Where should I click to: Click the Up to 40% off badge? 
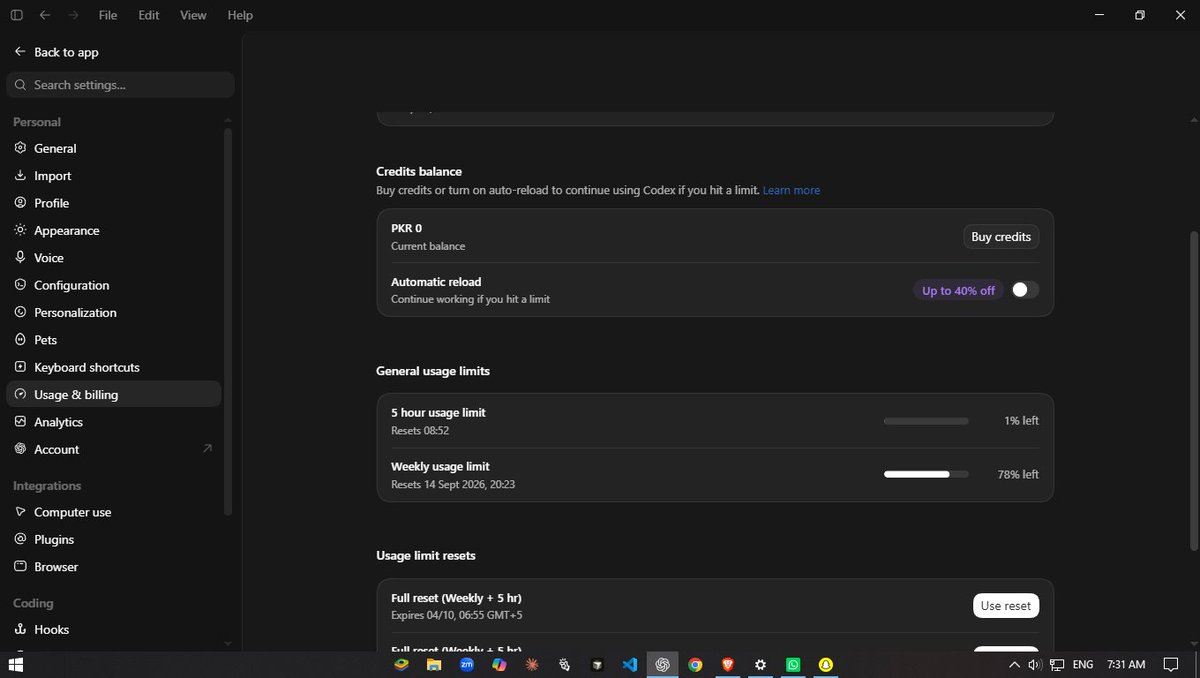click(958, 290)
